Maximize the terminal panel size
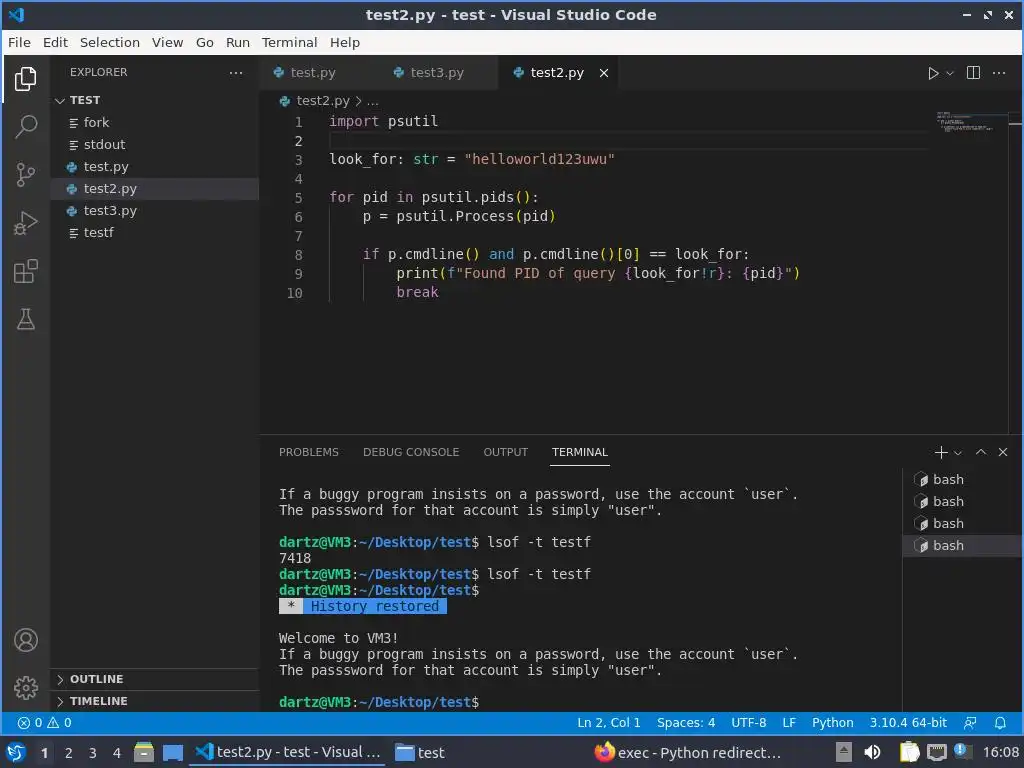The image size is (1024, 768). pos(981,452)
